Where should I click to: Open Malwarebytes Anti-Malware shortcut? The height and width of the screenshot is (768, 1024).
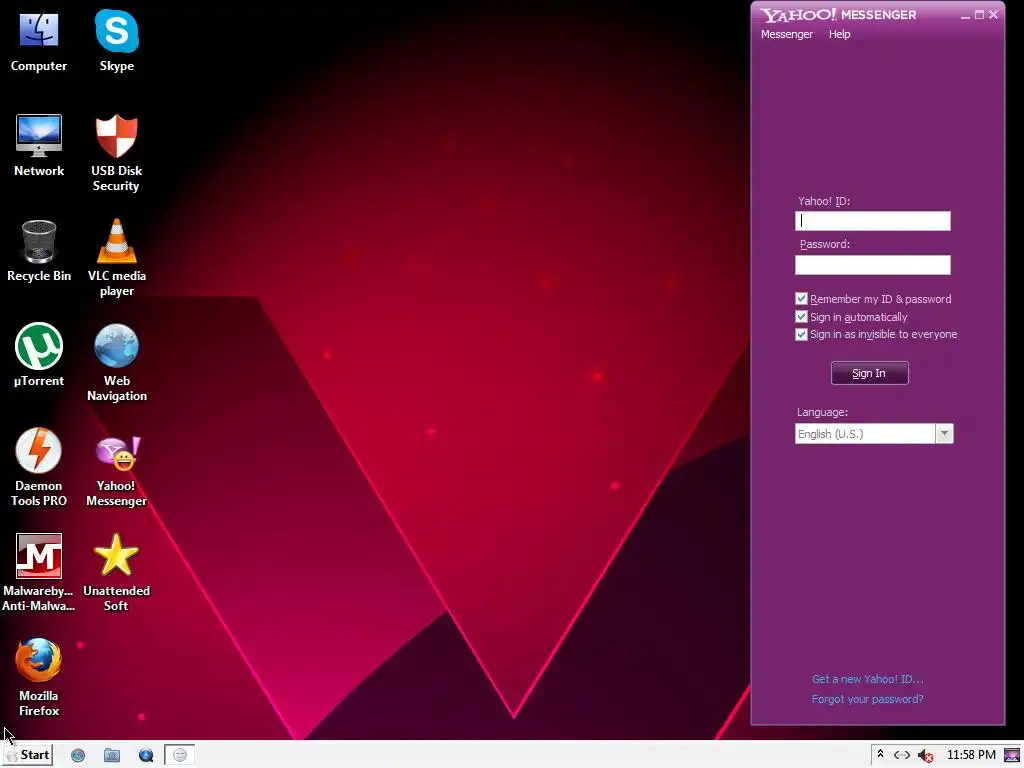click(x=39, y=573)
